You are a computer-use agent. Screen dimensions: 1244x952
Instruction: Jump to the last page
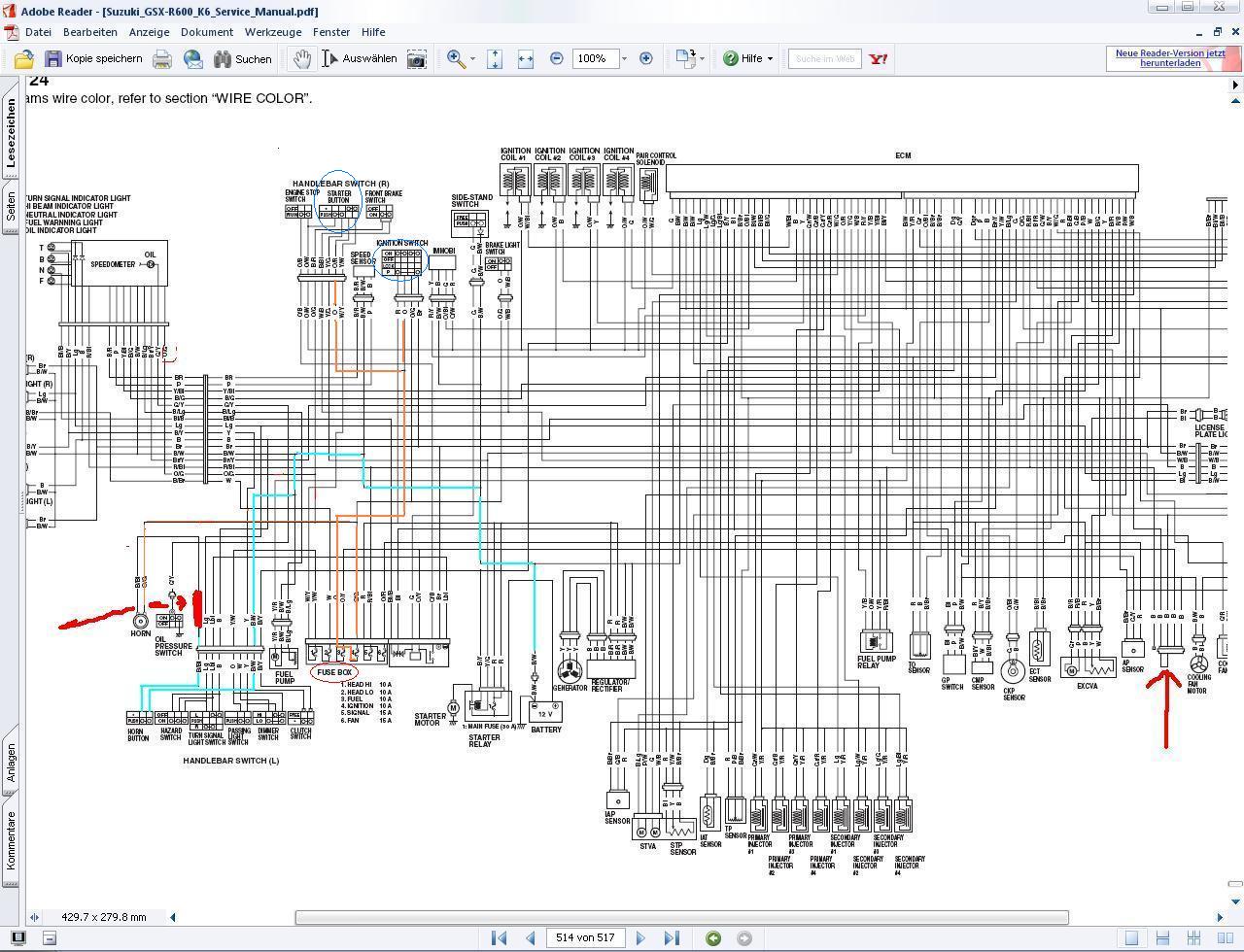672,938
